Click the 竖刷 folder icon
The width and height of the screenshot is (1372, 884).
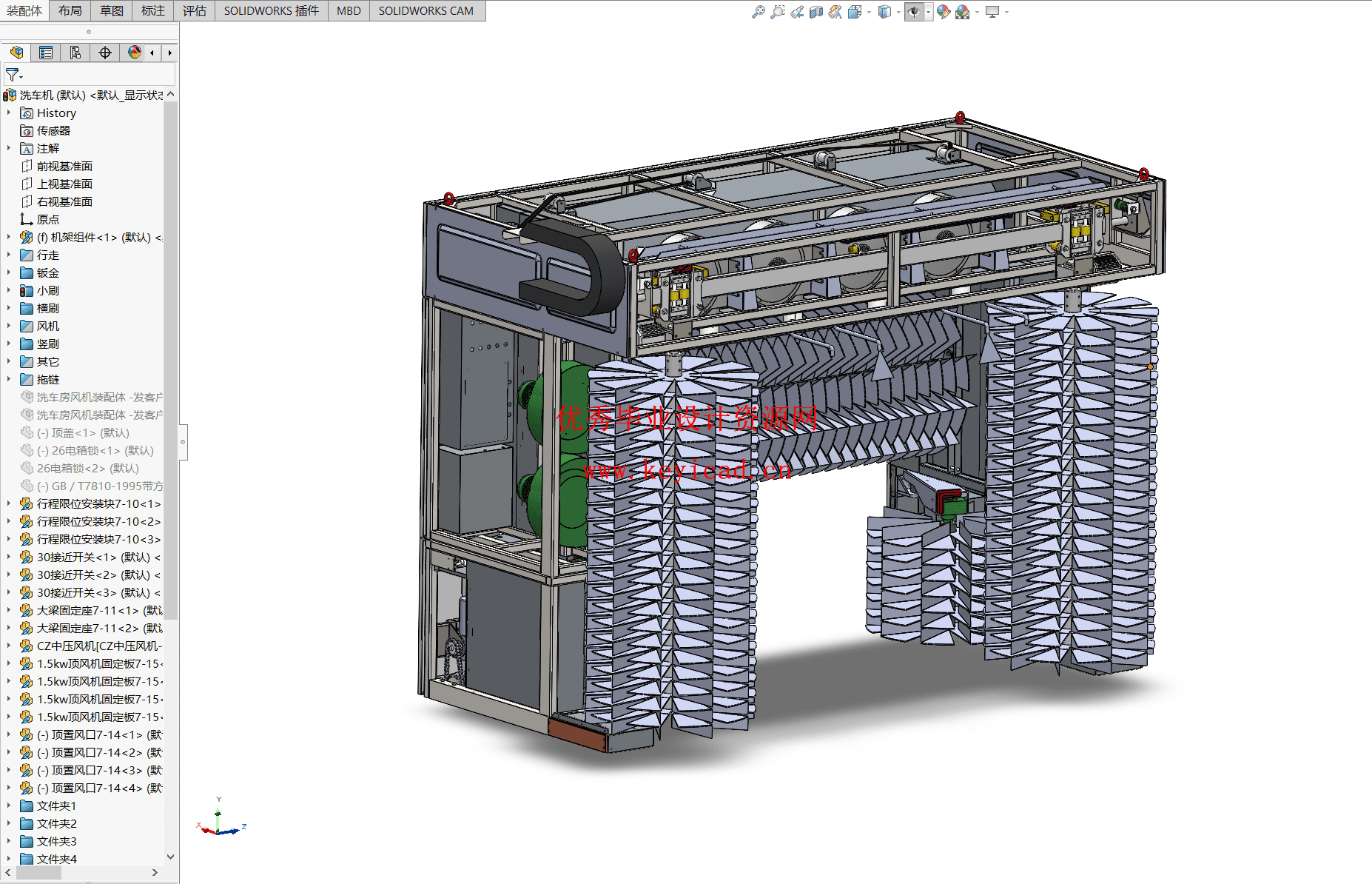(x=27, y=344)
